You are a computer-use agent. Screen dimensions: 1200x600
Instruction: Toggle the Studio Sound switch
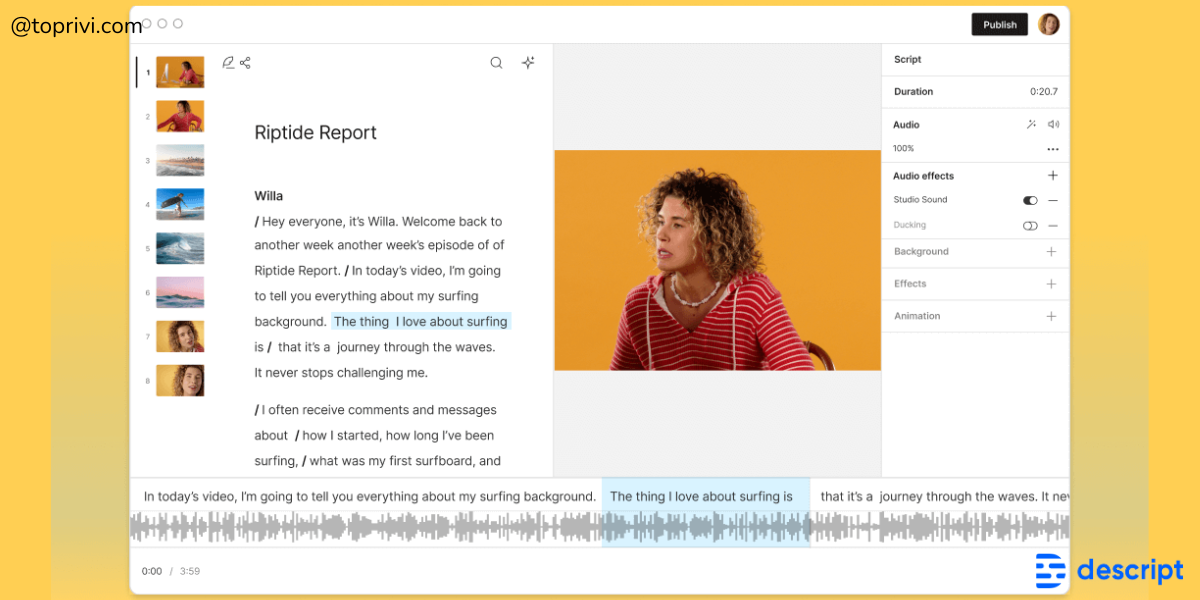(x=1030, y=200)
